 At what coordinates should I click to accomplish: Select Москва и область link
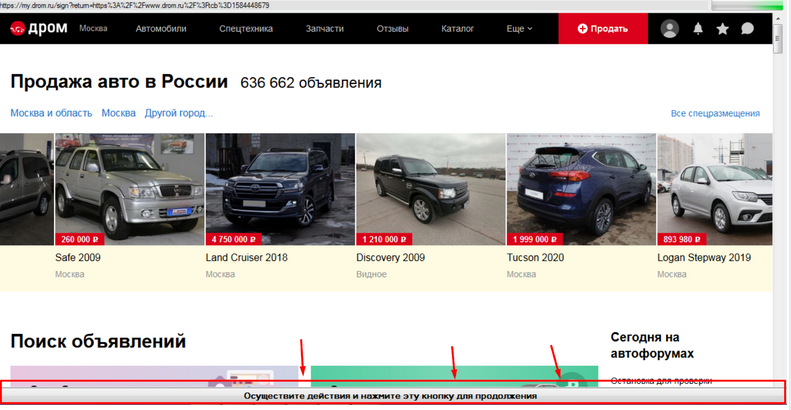[x=51, y=113]
